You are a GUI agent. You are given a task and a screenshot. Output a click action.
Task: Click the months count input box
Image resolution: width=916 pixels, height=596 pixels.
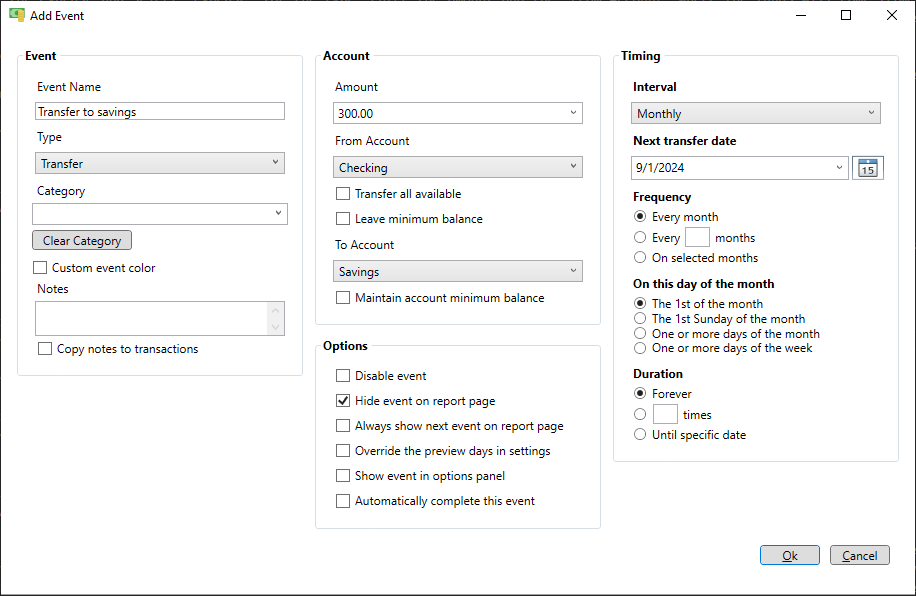[697, 237]
